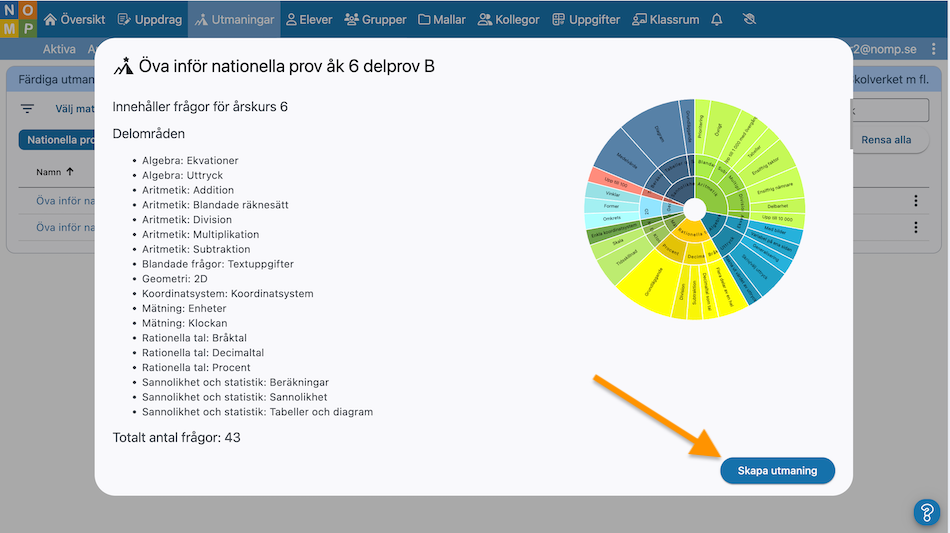Click the NOMP logo icon
The height and width of the screenshot is (533, 950).
[19, 20]
